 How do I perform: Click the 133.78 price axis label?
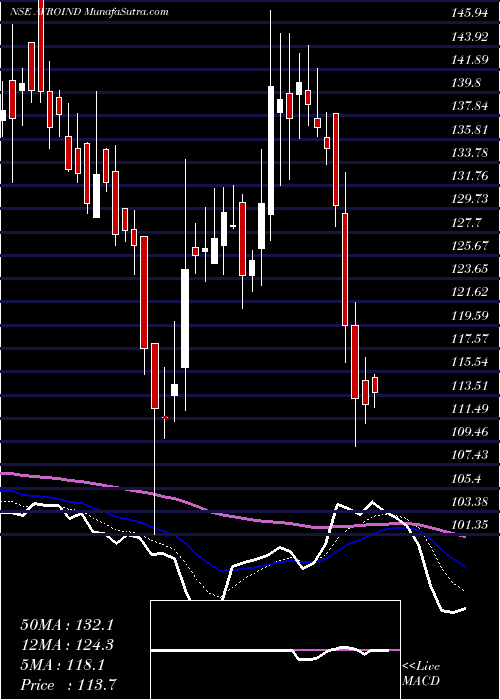pos(469,153)
